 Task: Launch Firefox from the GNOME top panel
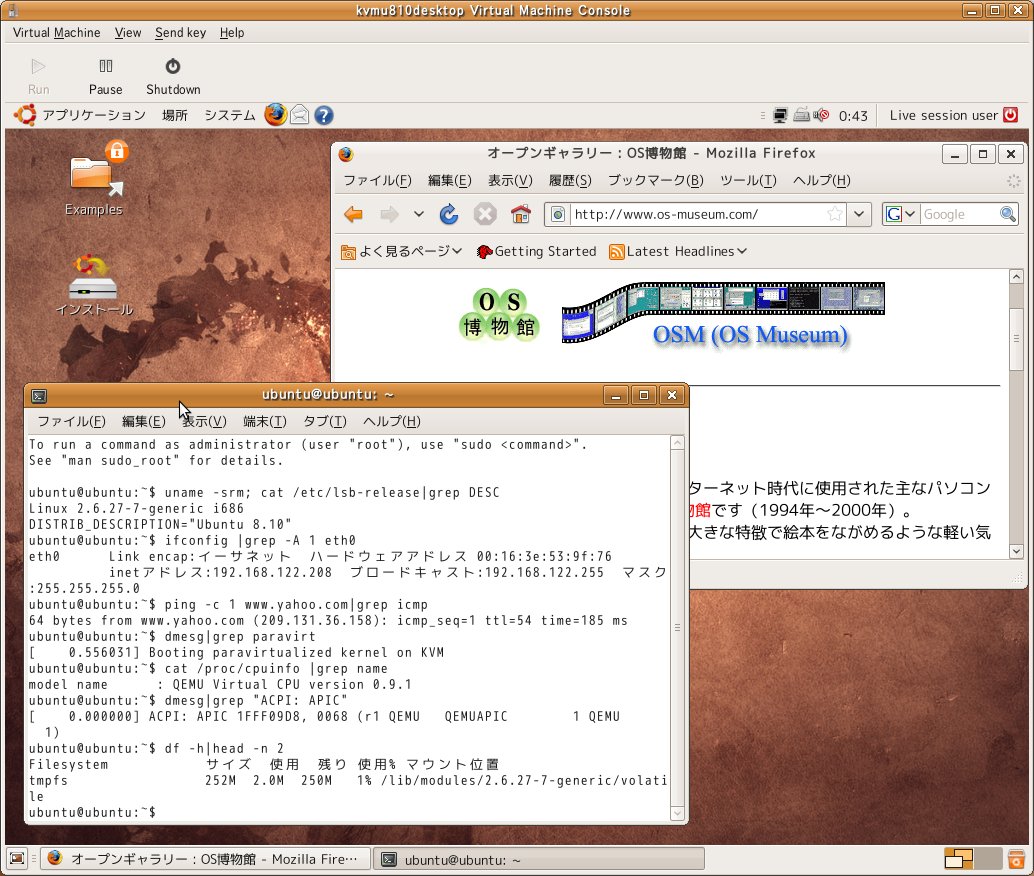pos(276,115)
